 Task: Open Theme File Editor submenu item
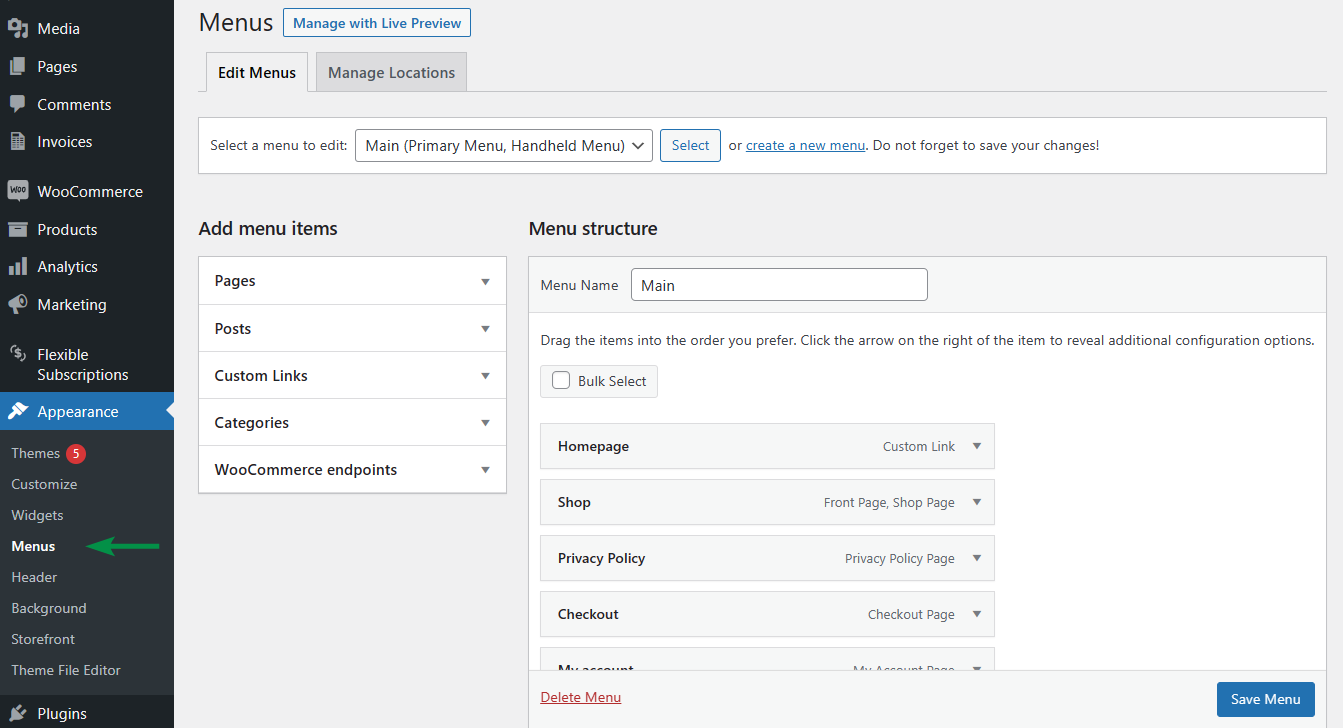coord(66,670)
